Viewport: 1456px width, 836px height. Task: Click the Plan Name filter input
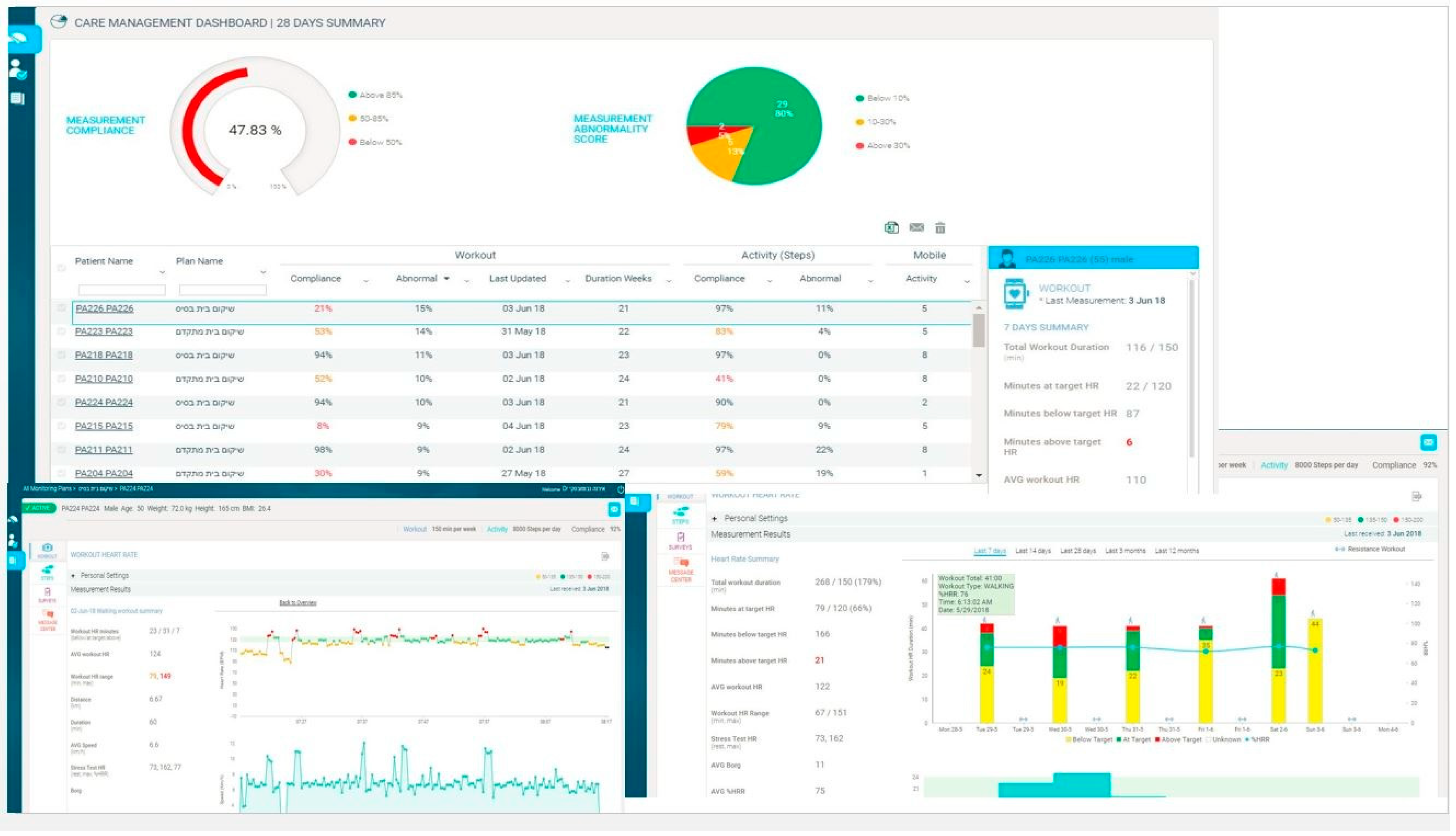point(222,291)
